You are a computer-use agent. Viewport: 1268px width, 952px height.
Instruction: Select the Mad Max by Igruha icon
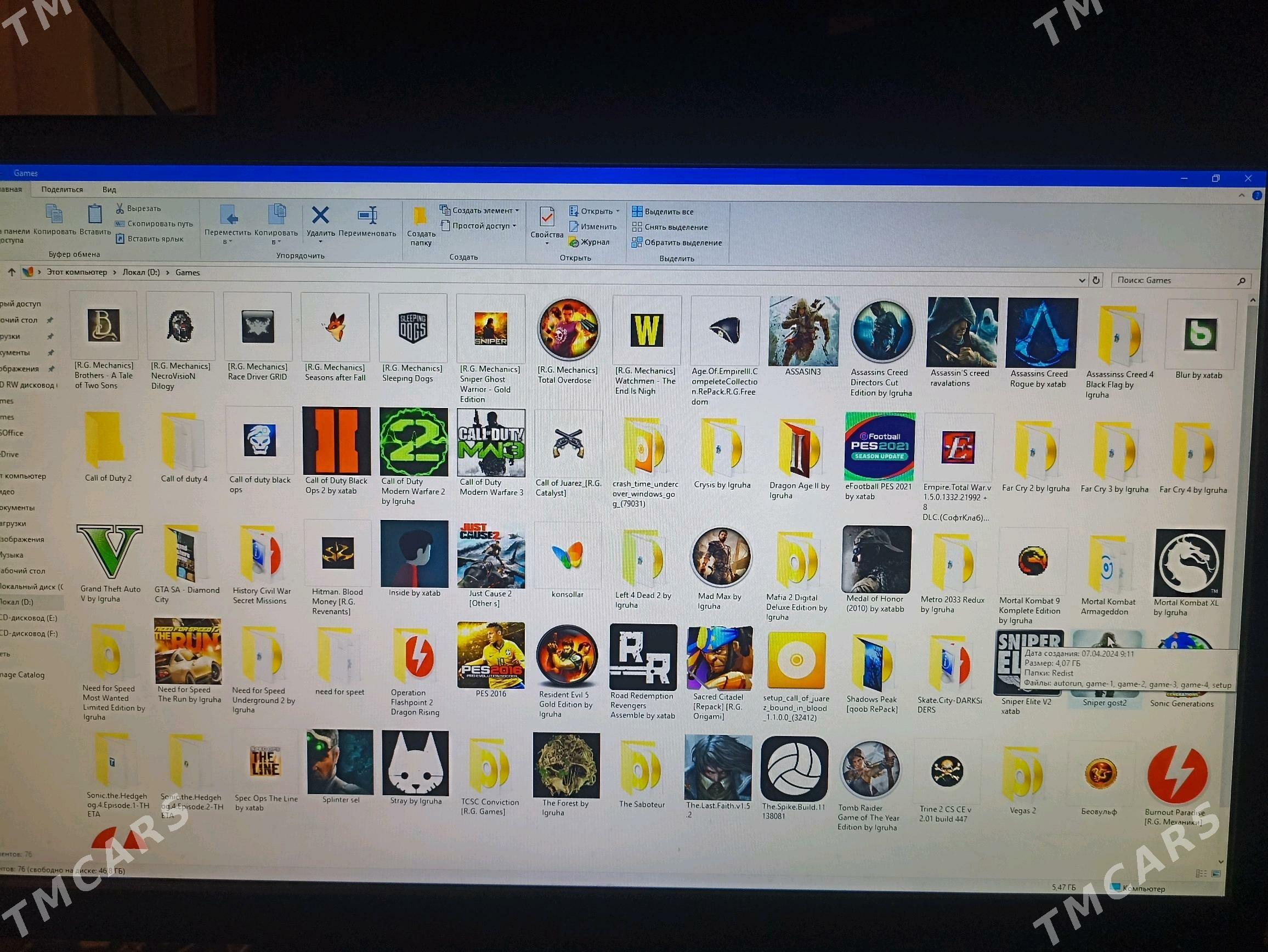[721, 558]
